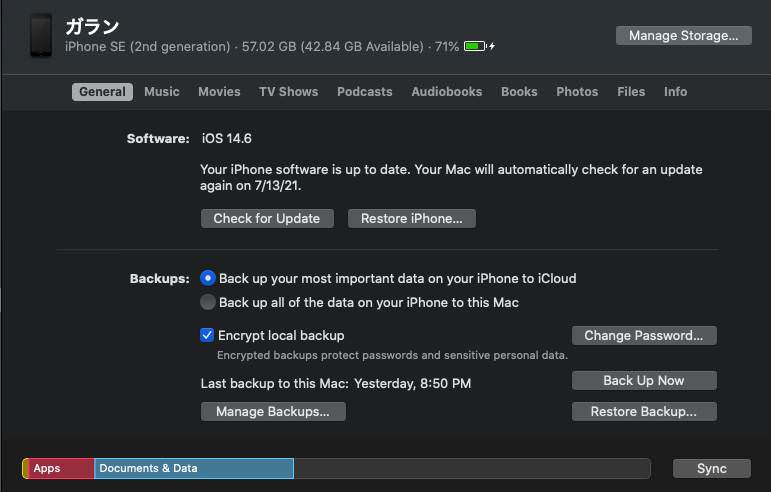The width and height of the screenshot is (771, 492).
Task: Open Manage Storage
Action: (x=683, y=35)
